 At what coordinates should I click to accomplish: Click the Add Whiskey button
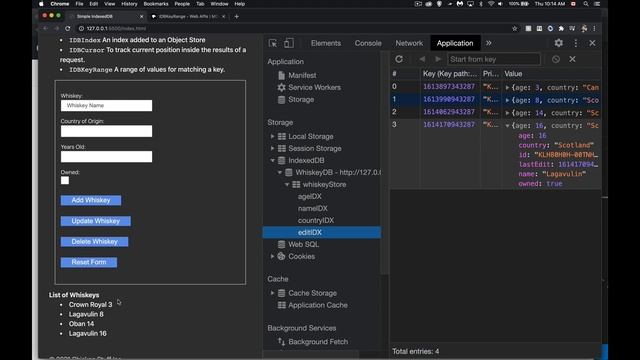[x=91, y=200]
